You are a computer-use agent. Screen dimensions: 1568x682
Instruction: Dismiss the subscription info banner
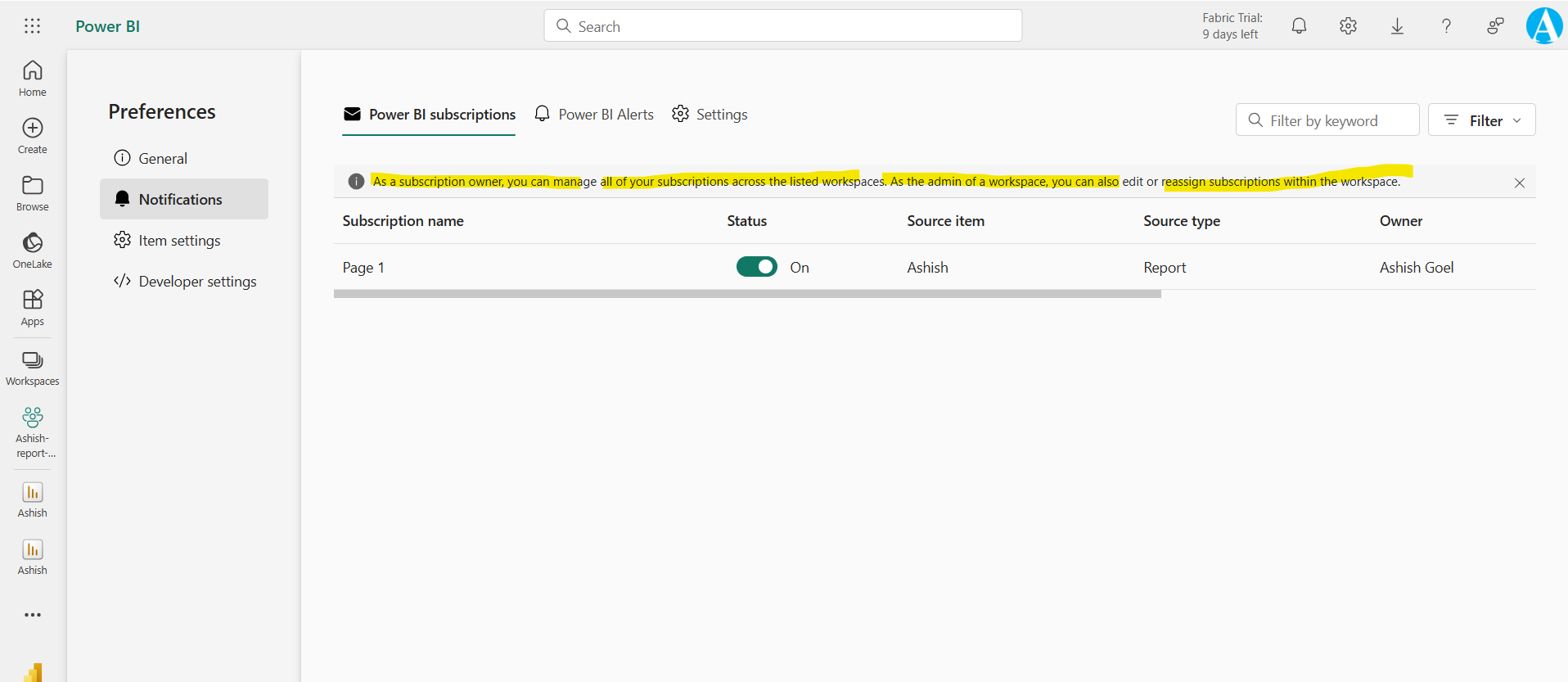(x=1519, y=183)
